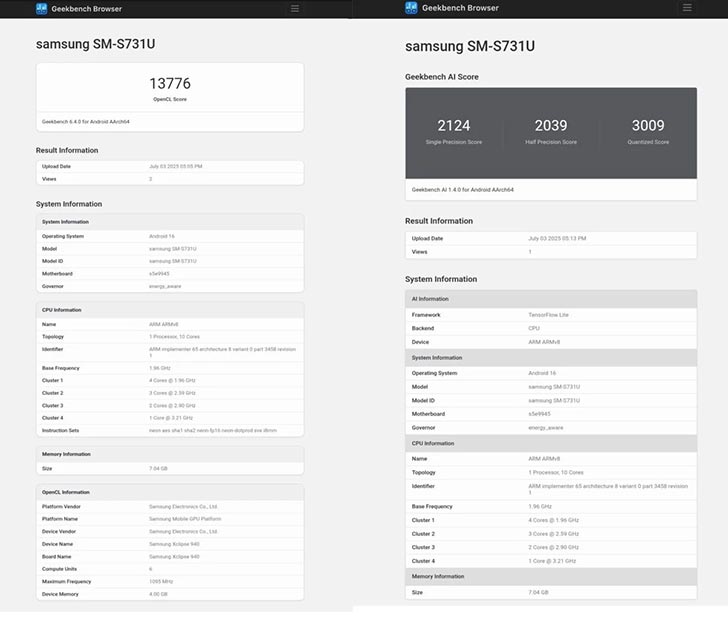Click the 2039 Half Precision score
Viewport: 728px width, 619px height.
(551, 125)
